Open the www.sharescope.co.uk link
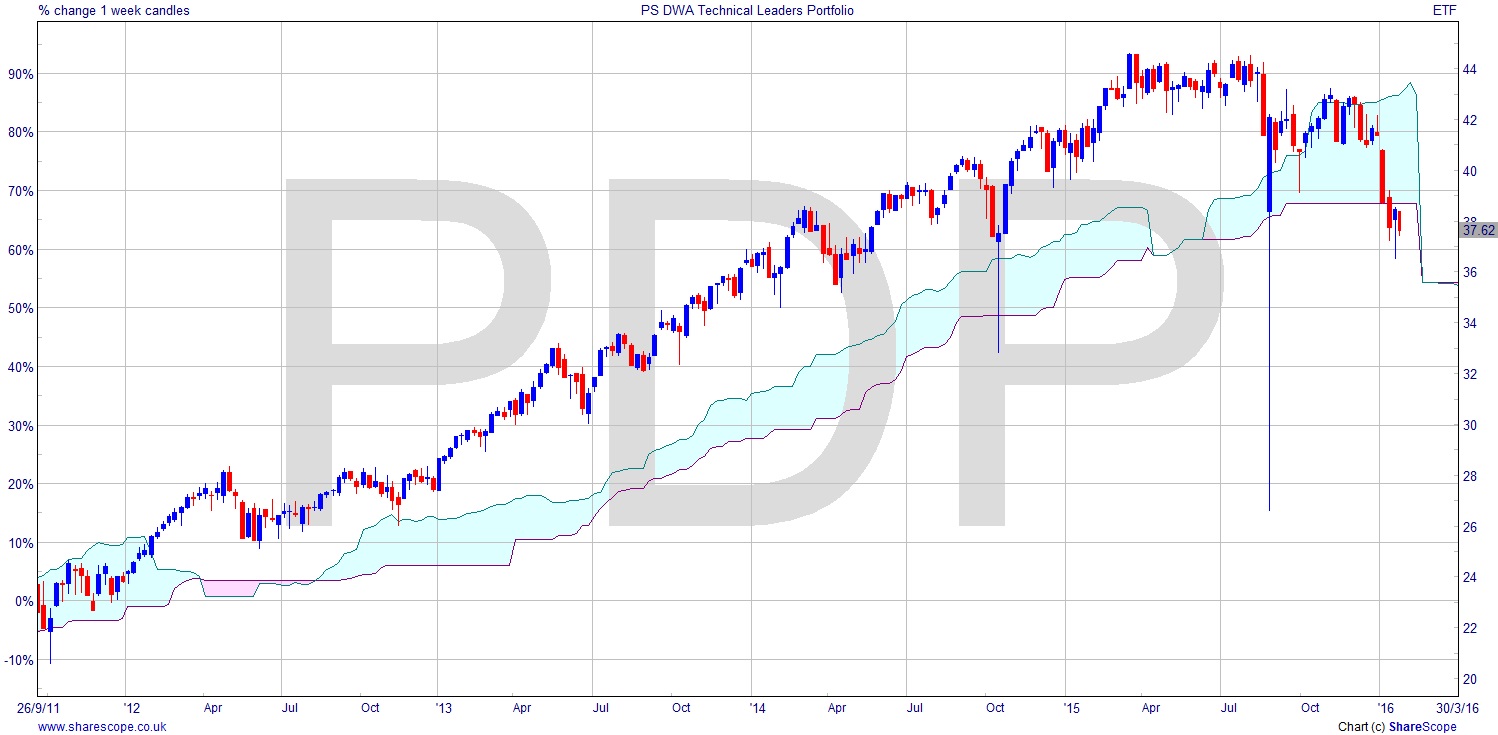 102,727
